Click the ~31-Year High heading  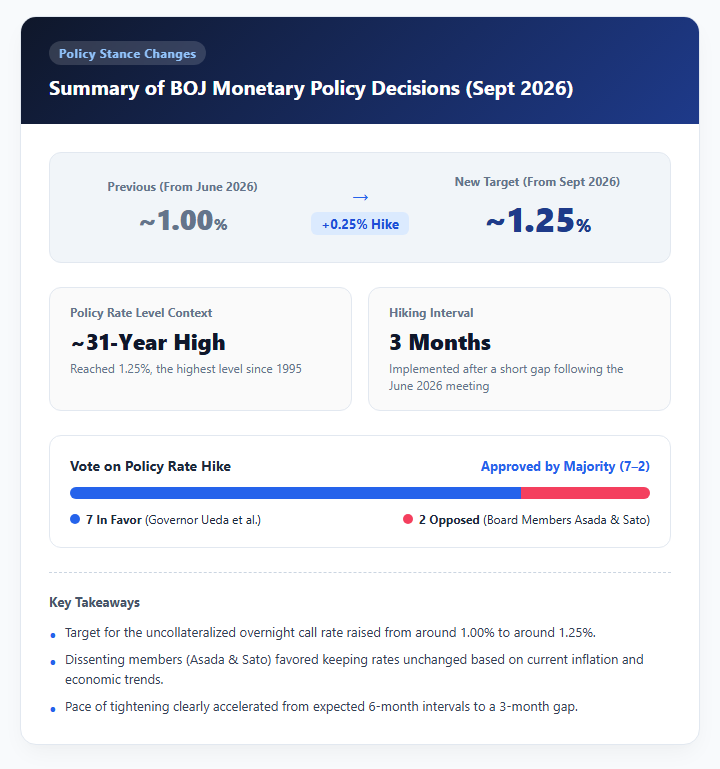pyautogui.click(x=148, y=342)
